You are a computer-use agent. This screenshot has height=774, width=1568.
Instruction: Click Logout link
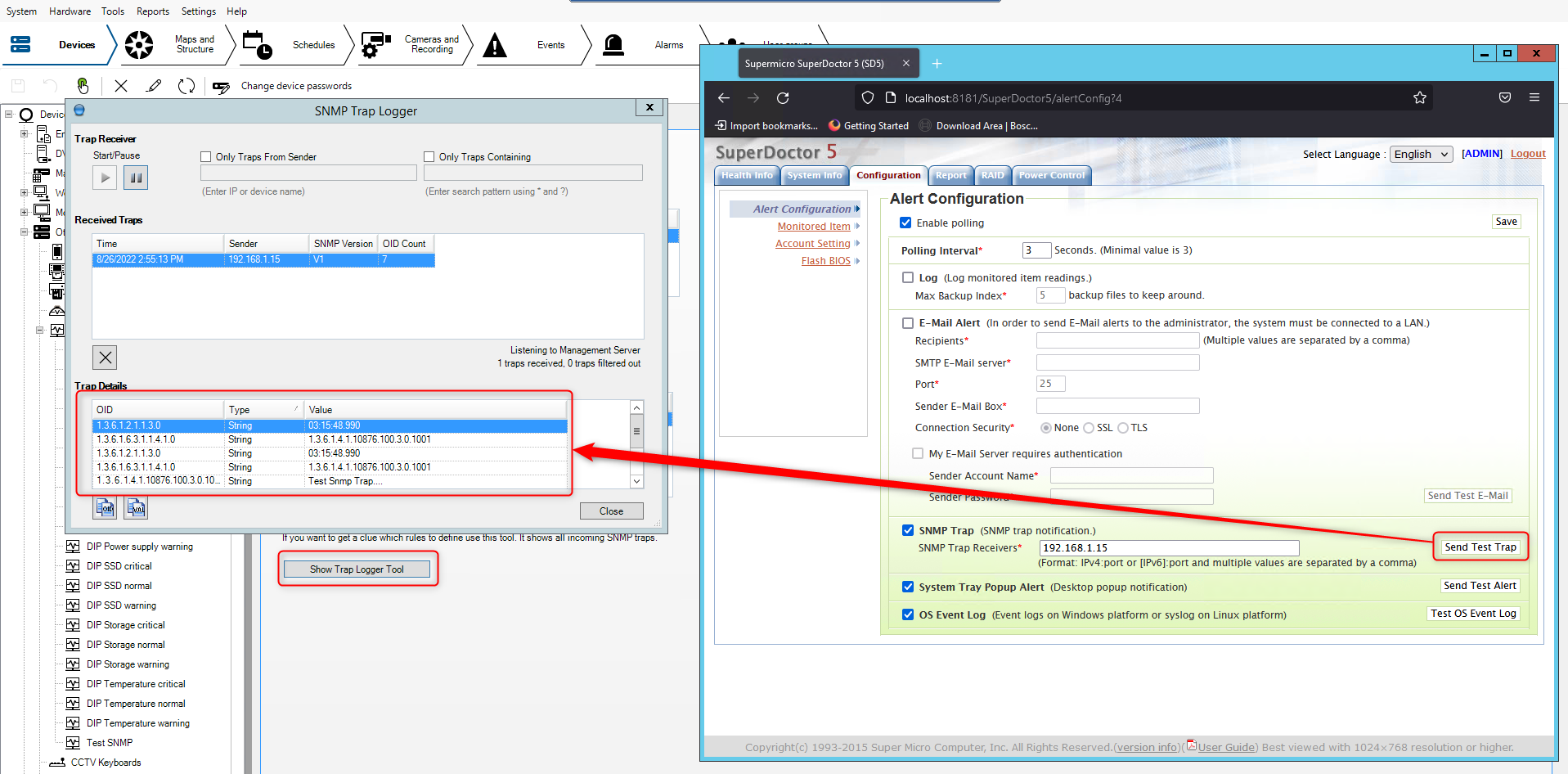[x=1528, y=154]
